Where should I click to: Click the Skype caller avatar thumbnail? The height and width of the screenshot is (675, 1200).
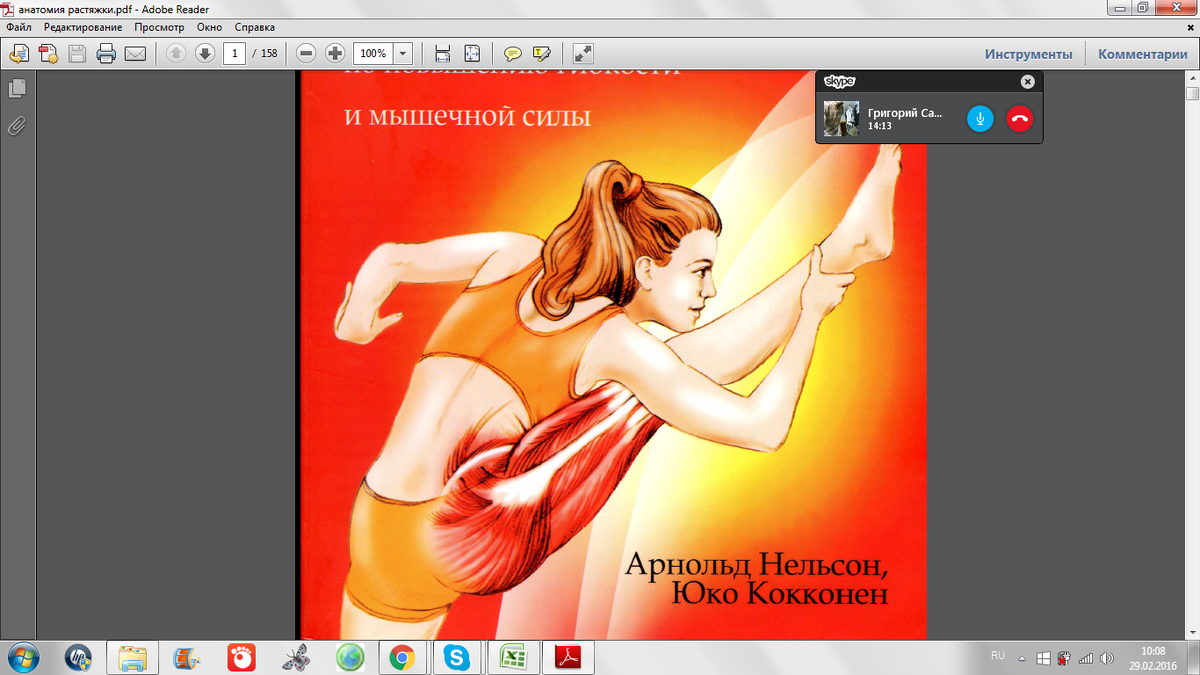(841, 119)
